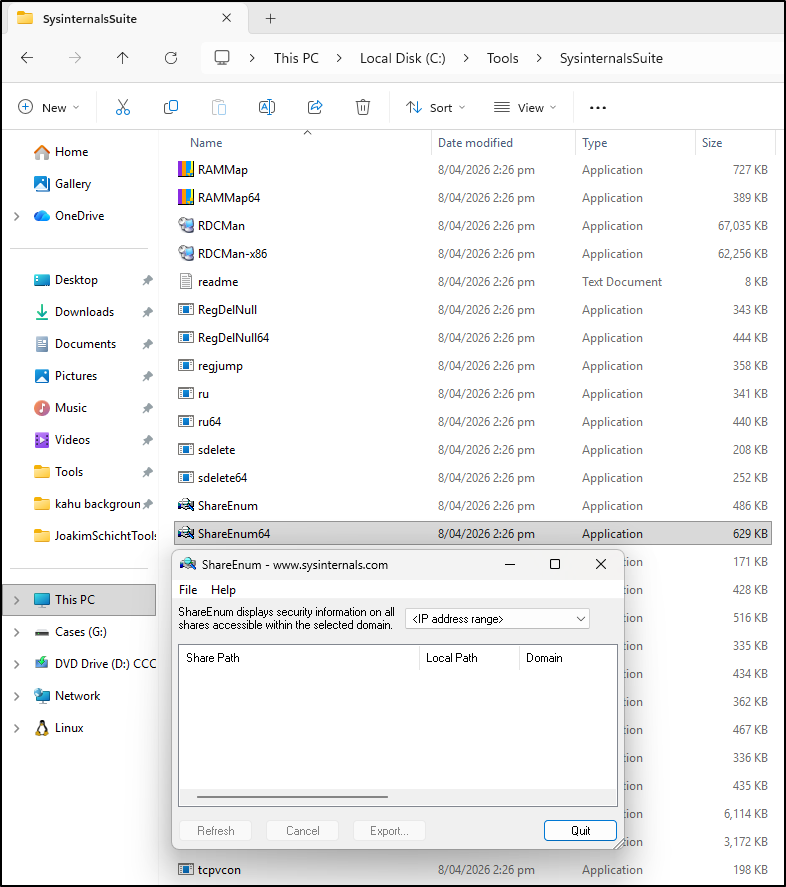Select the ru64 file row

pos(473,421)
